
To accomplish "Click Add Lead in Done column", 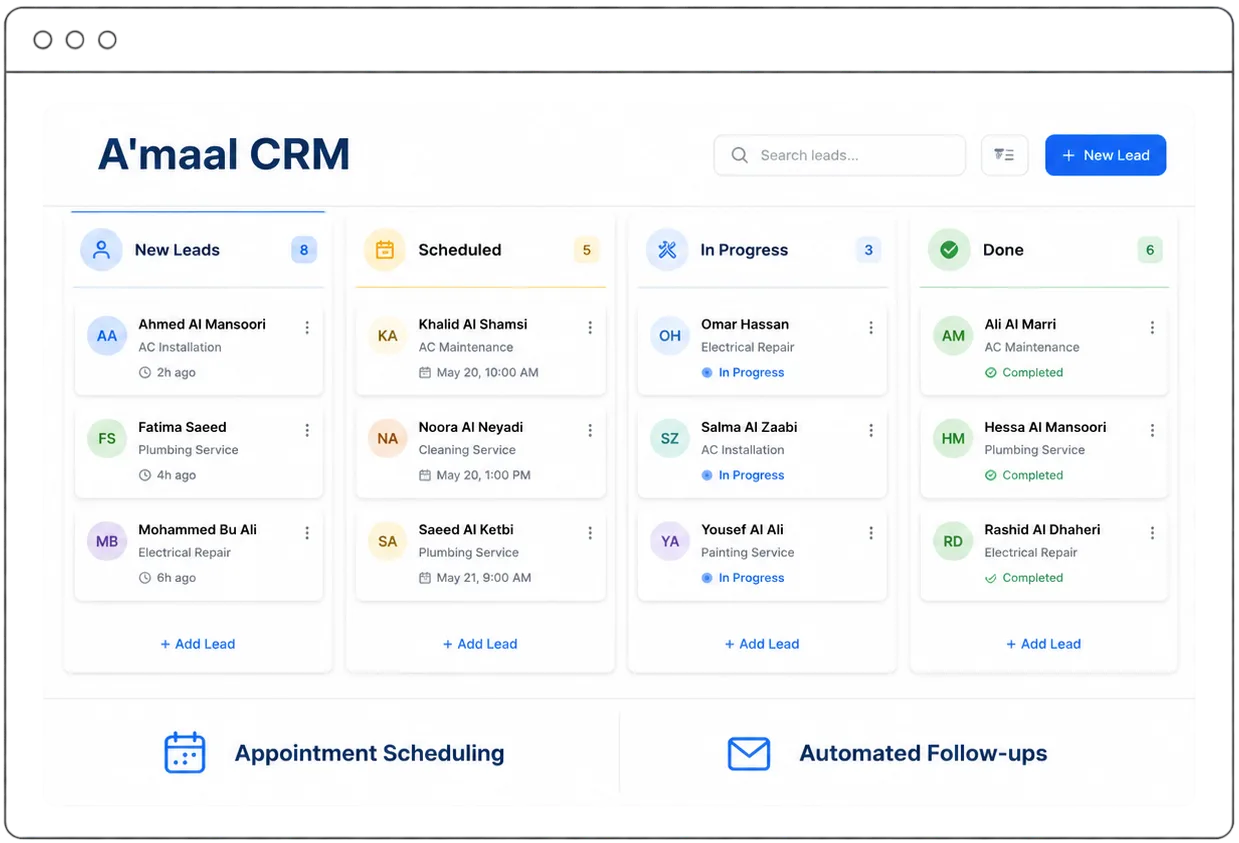I will [1044, 644].
